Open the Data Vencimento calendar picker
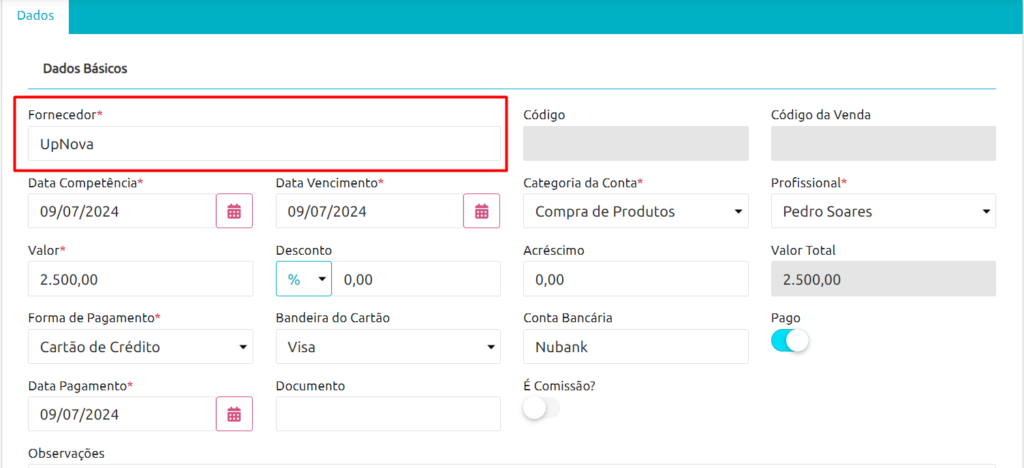The image size is (1024, 468). pos(481,211)
